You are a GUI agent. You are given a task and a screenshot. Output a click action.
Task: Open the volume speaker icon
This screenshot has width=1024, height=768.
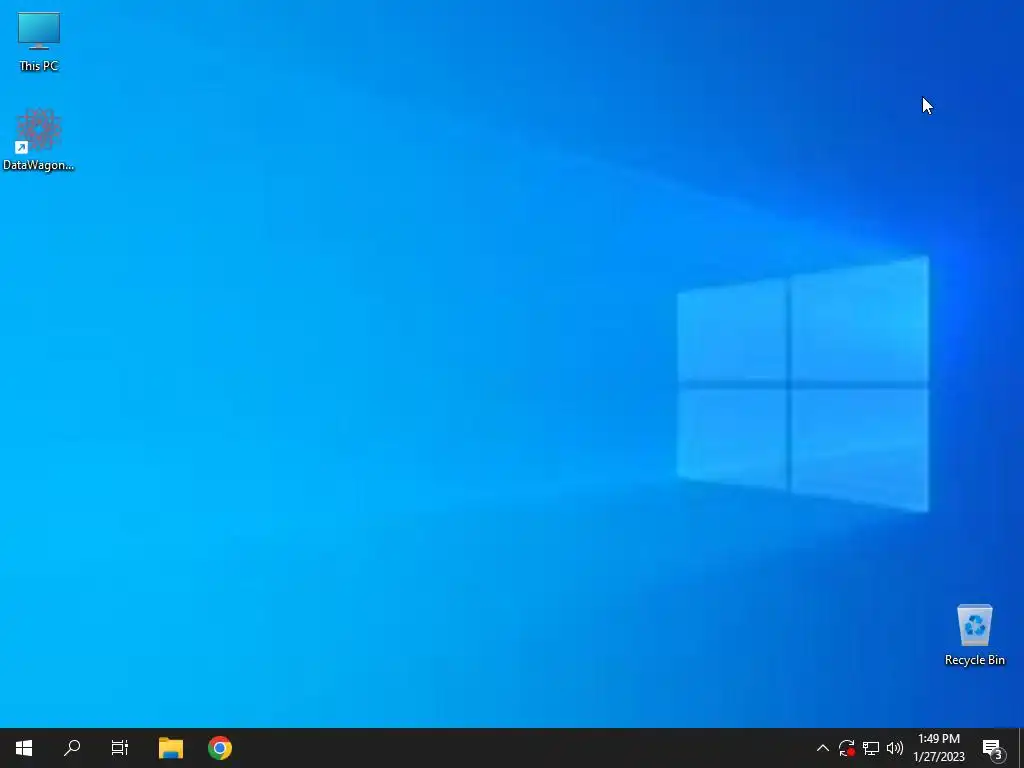pos(895,748)
